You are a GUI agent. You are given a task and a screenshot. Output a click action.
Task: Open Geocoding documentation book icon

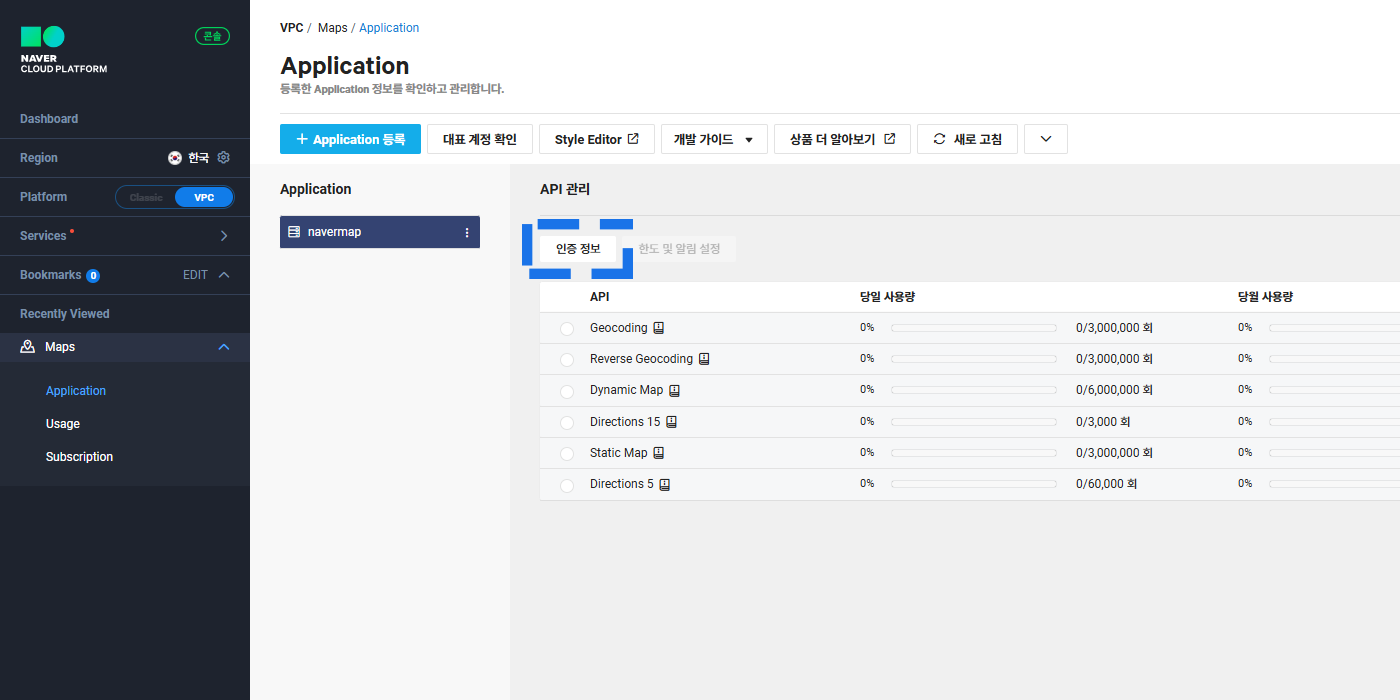pyautogui.click(x=659, y=328)
